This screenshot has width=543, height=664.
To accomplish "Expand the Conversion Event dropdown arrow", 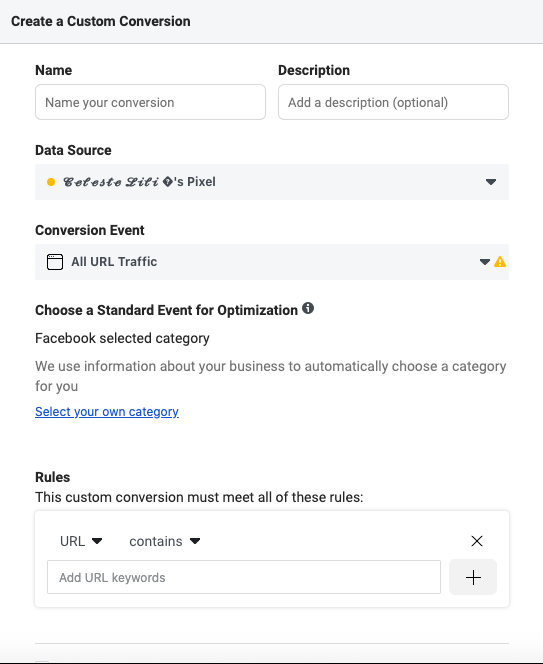I will 485,262.
